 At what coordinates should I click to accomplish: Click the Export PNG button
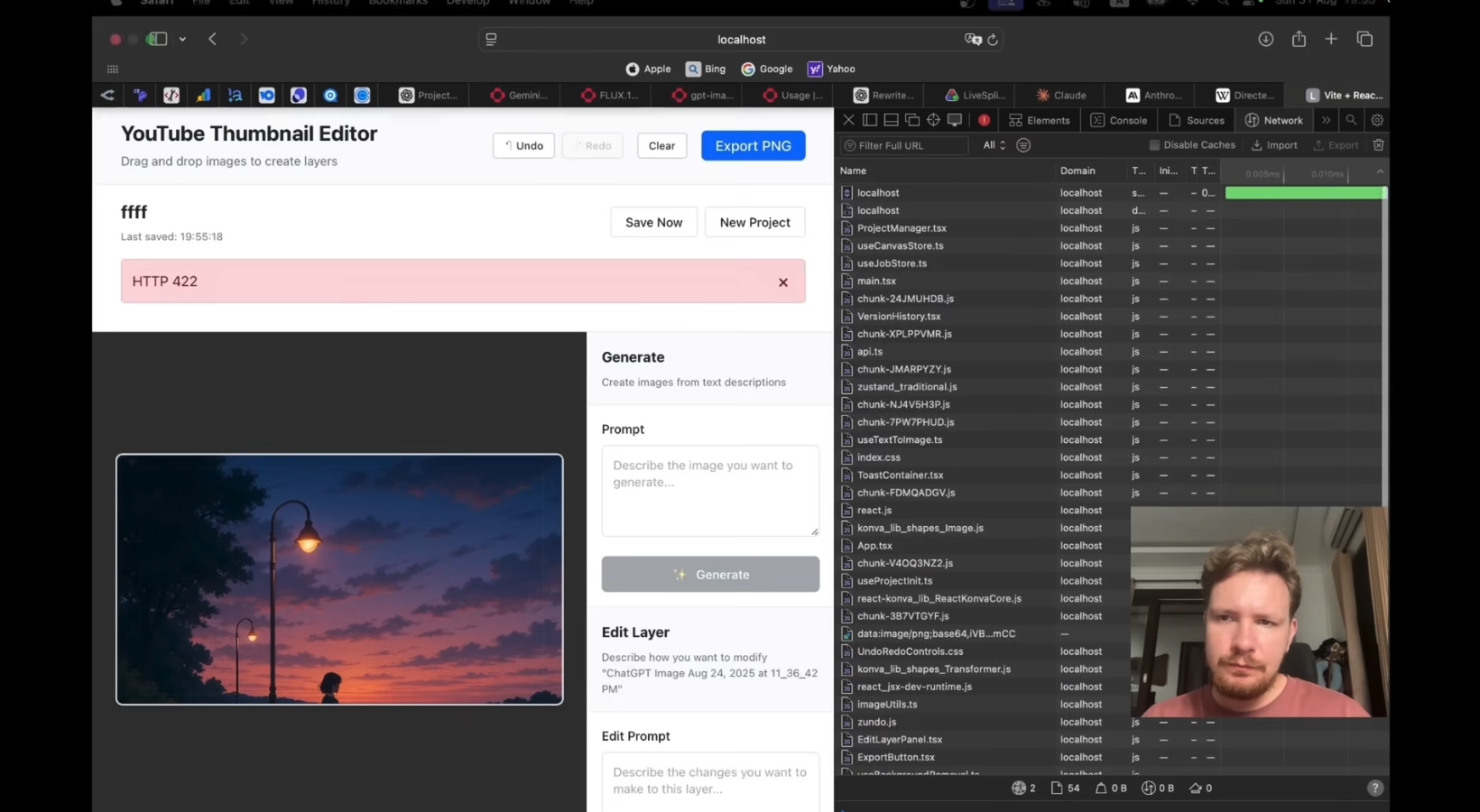coord(753,146)
